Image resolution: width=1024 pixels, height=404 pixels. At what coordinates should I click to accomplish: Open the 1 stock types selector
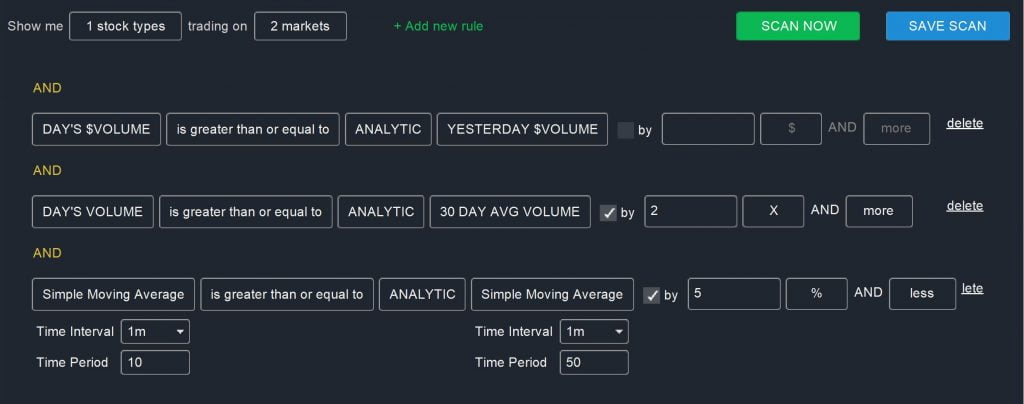pyautogui.click(x=125, y=26)
